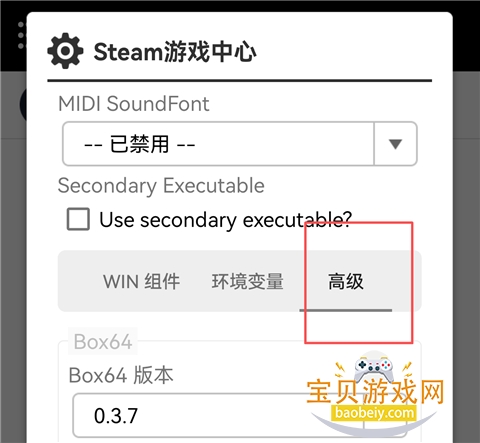Click the Box64 版本 field label
The image size is (480, 443).
pos(121,375)
